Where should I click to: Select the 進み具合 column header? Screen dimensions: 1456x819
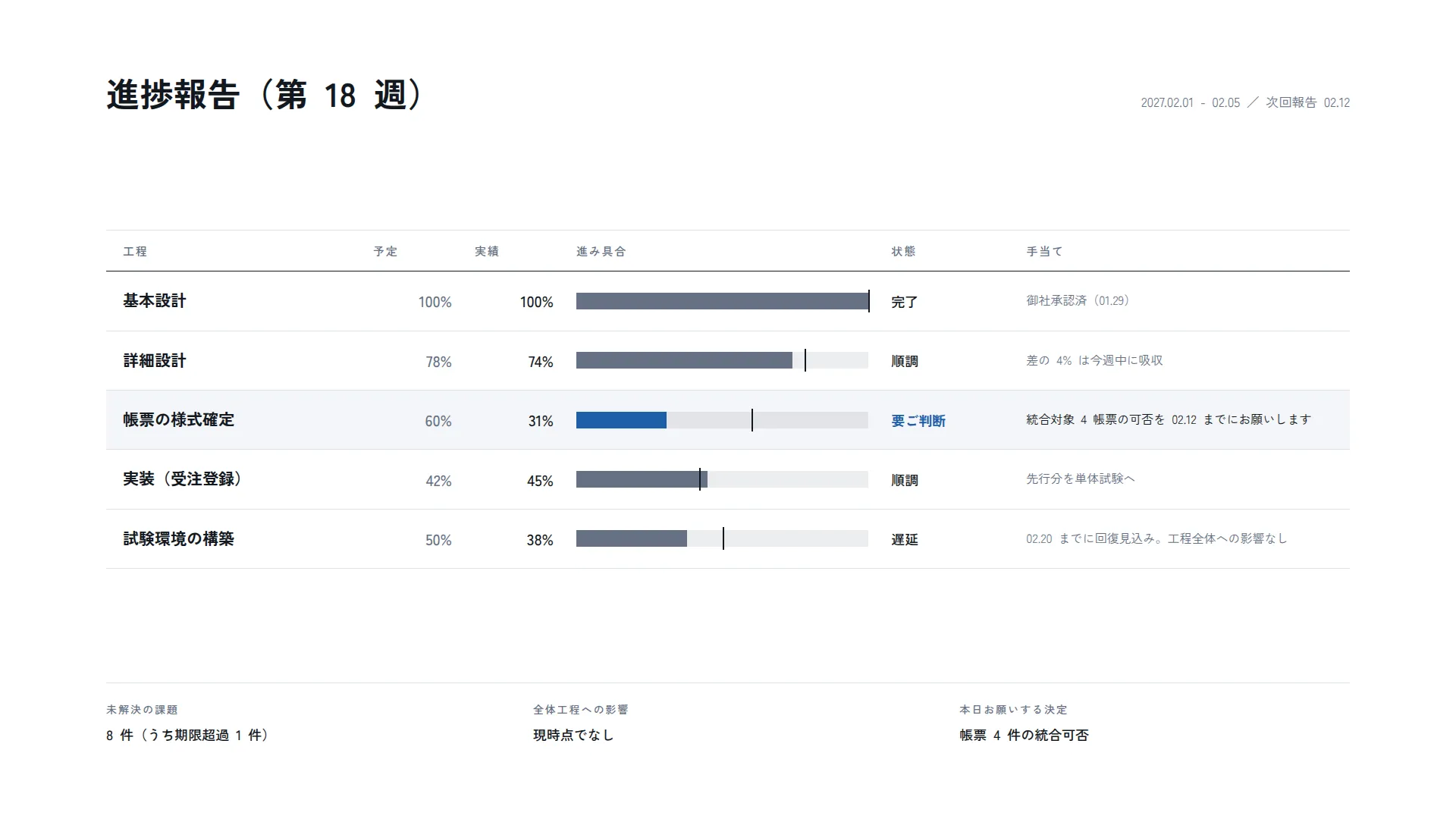pos(601,251)
